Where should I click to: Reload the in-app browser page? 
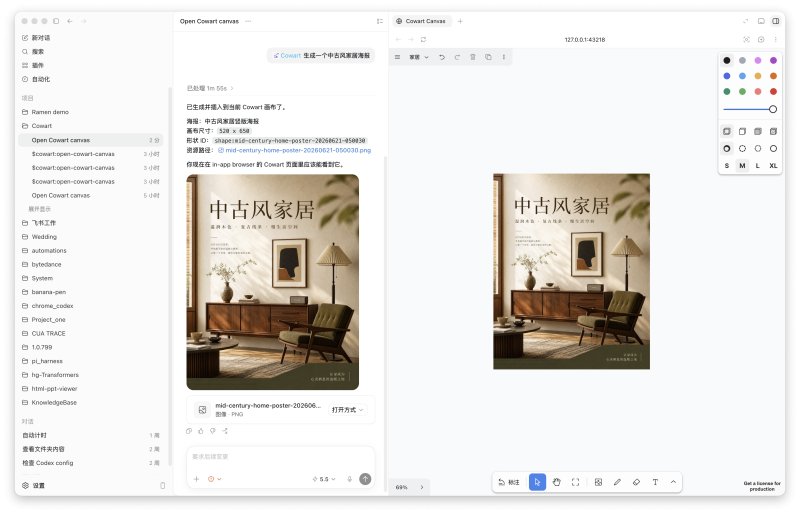(423, 39)
